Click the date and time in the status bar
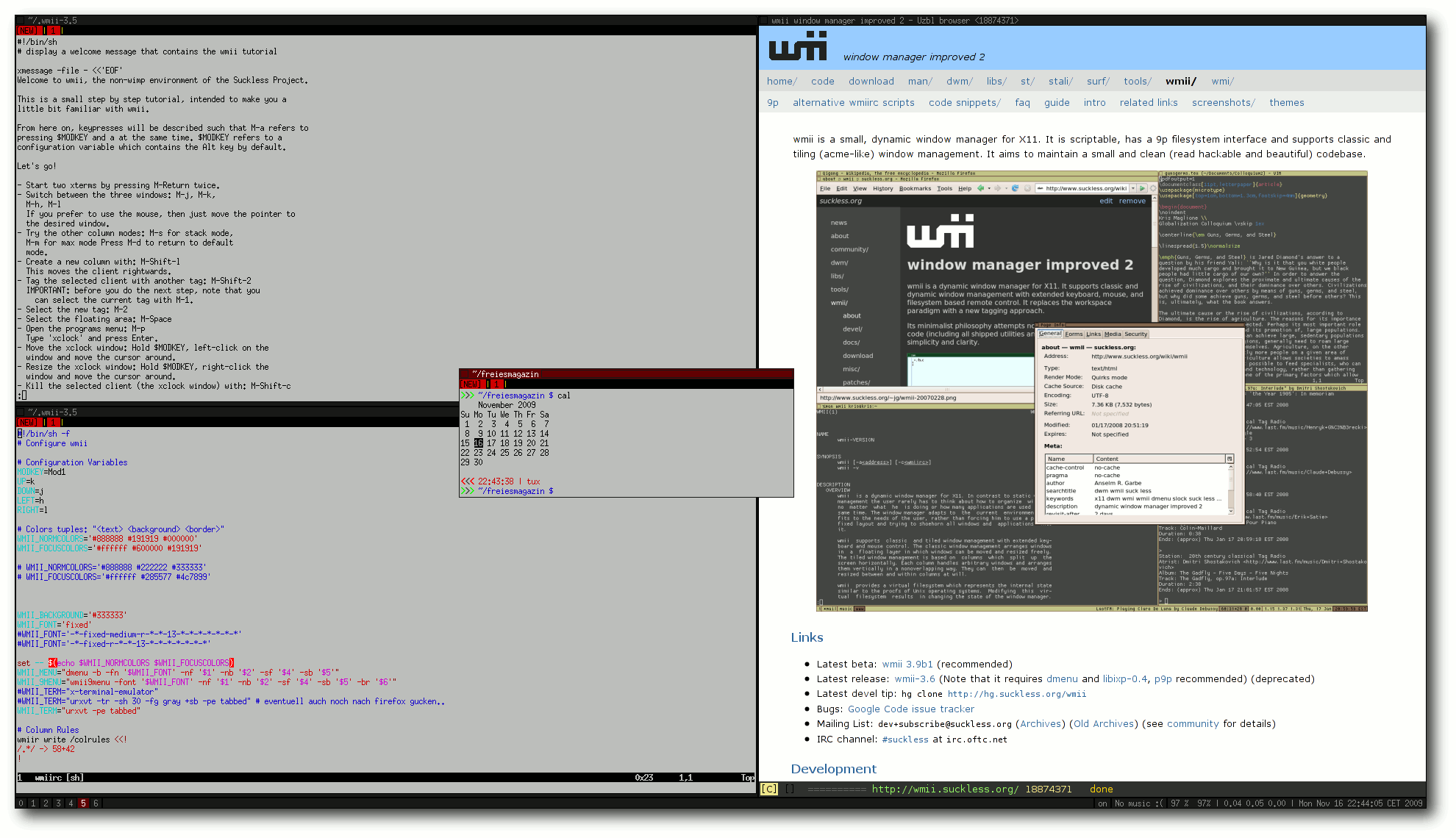This screenshot has width=1456, height=838. pyautogui.click(x=1360, y=803)
